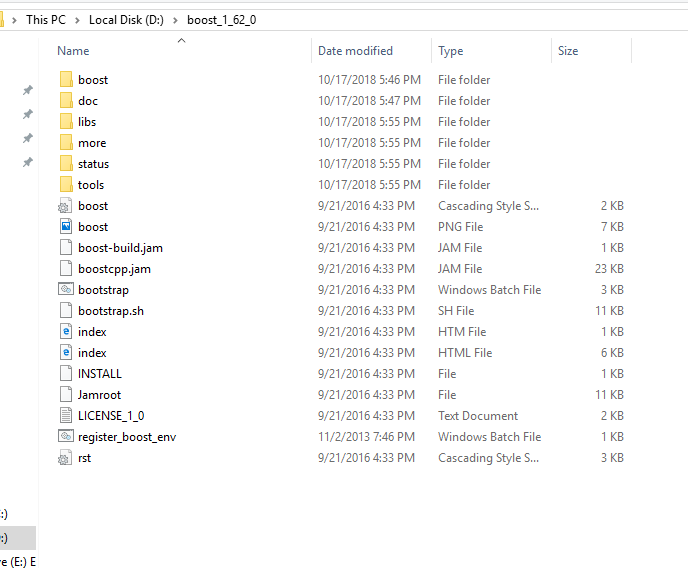Click the HTM File type cell

click(x=462, y=332)
